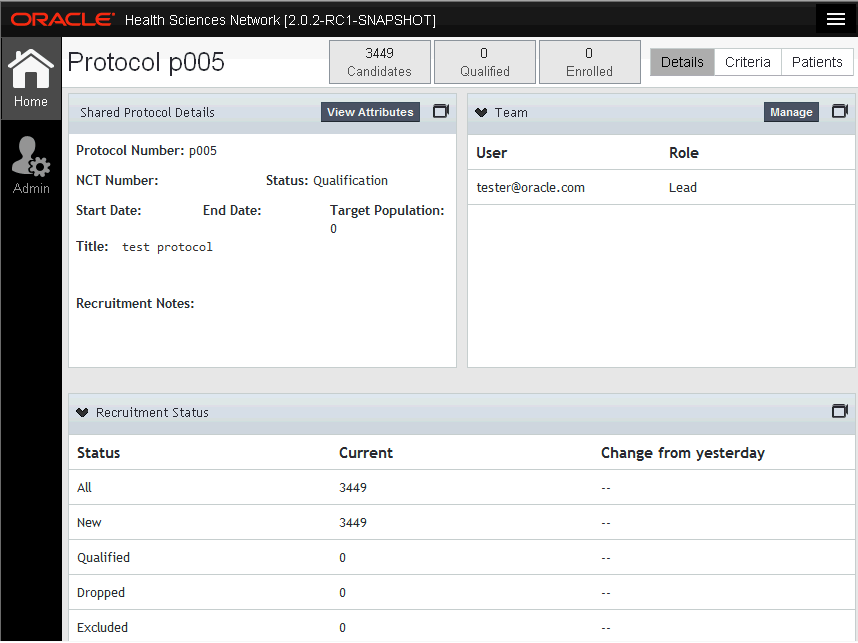
Task: Collapse the Team panel chevron
Action: click(x=481, y=112)
